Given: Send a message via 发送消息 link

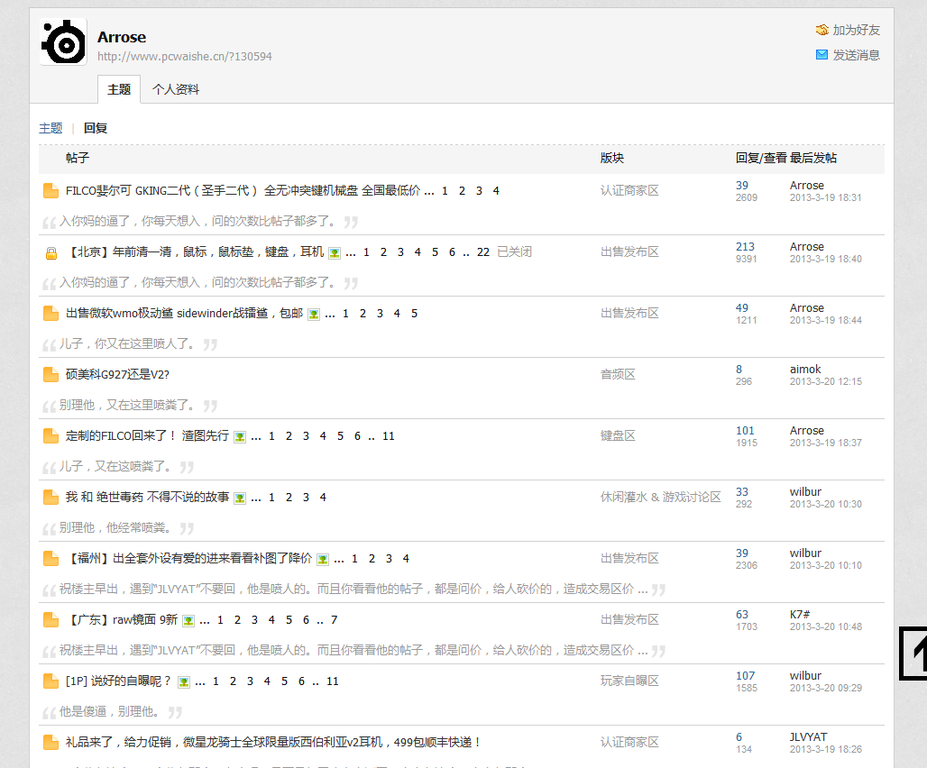Looking at the screenshot, I should tap(856, 55).
